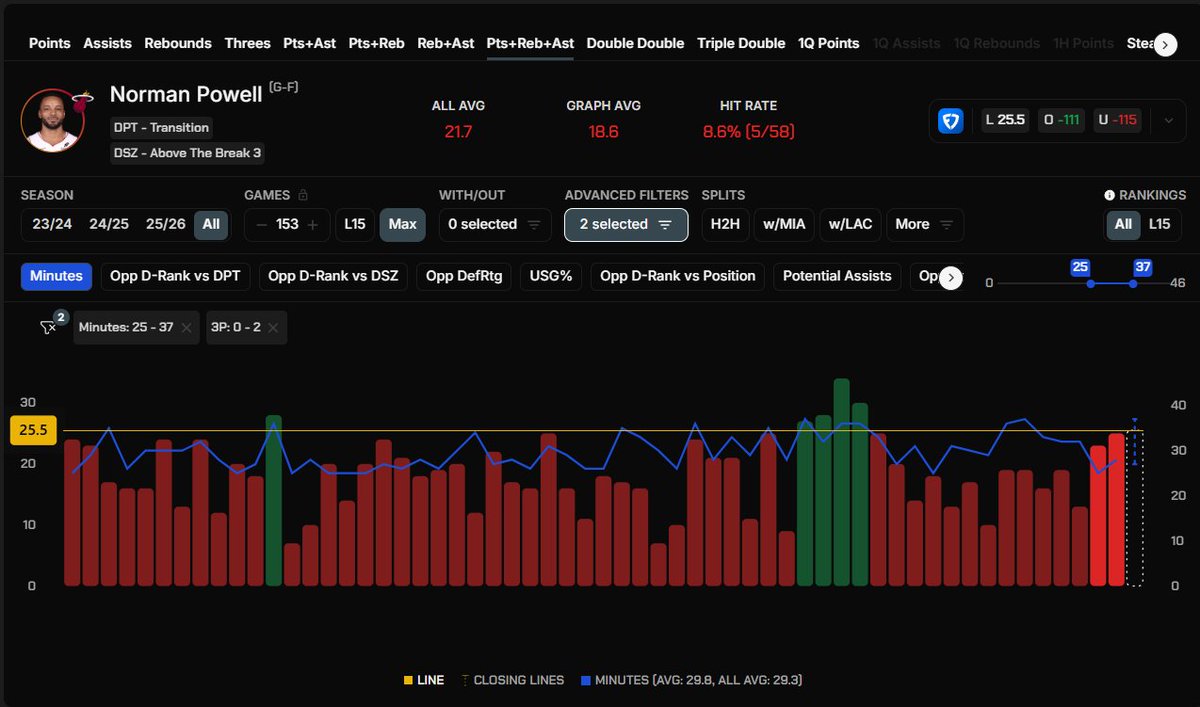This screenshot has height=707, width=1200.
Task: Select the Under -115 odds chip
Action: pyautogui.click(x=1118, y=121)
